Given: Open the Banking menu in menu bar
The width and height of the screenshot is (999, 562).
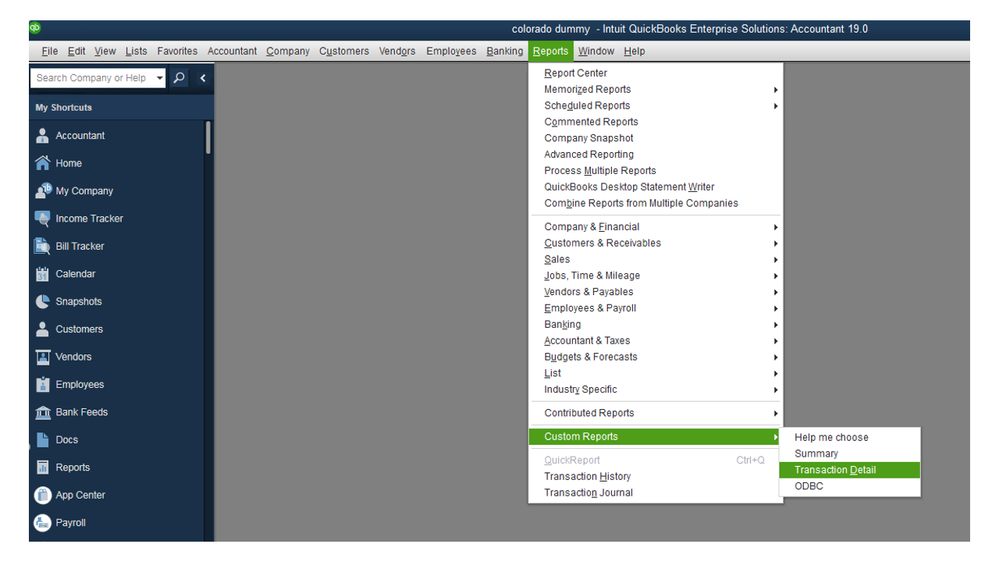Looking at the screenshot, I should click(x=505, y=51).
